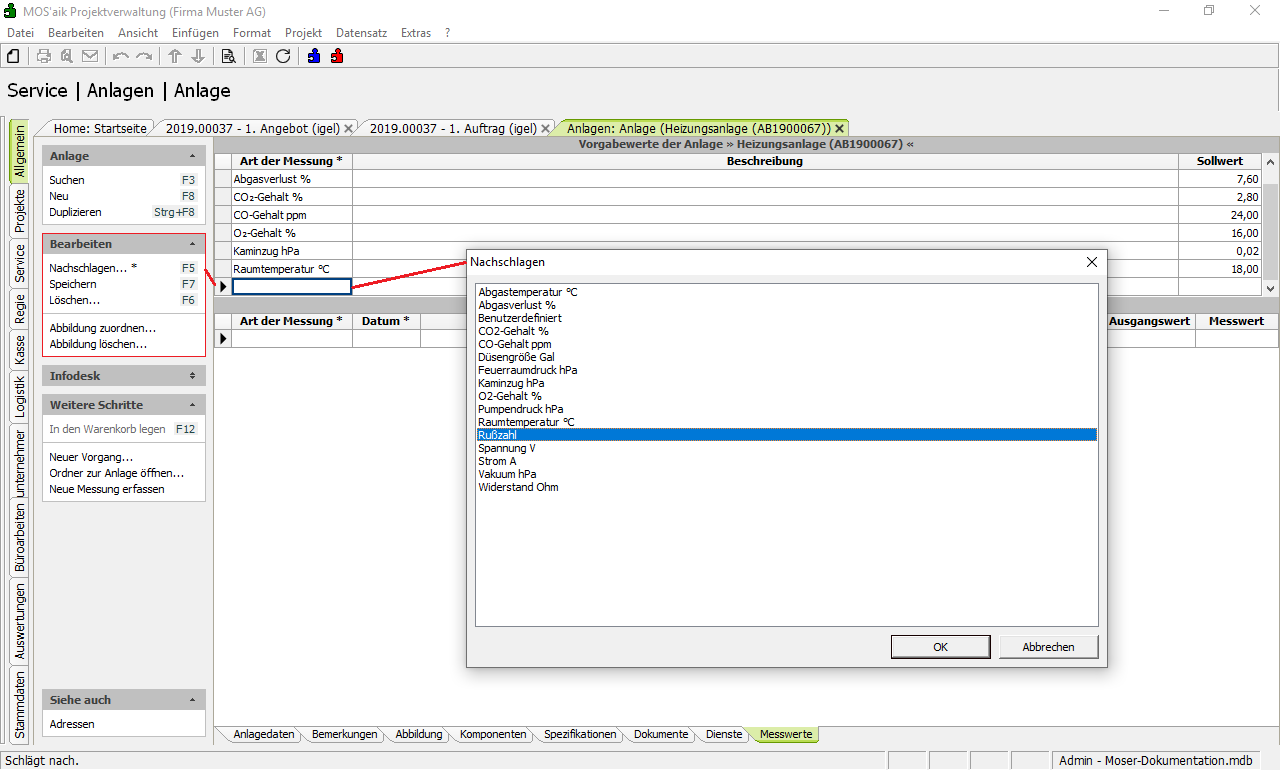This screenshot has width=1280, height=770.
Task: Click 'Neue Messung erfassen' link
Action: (107, 489)
